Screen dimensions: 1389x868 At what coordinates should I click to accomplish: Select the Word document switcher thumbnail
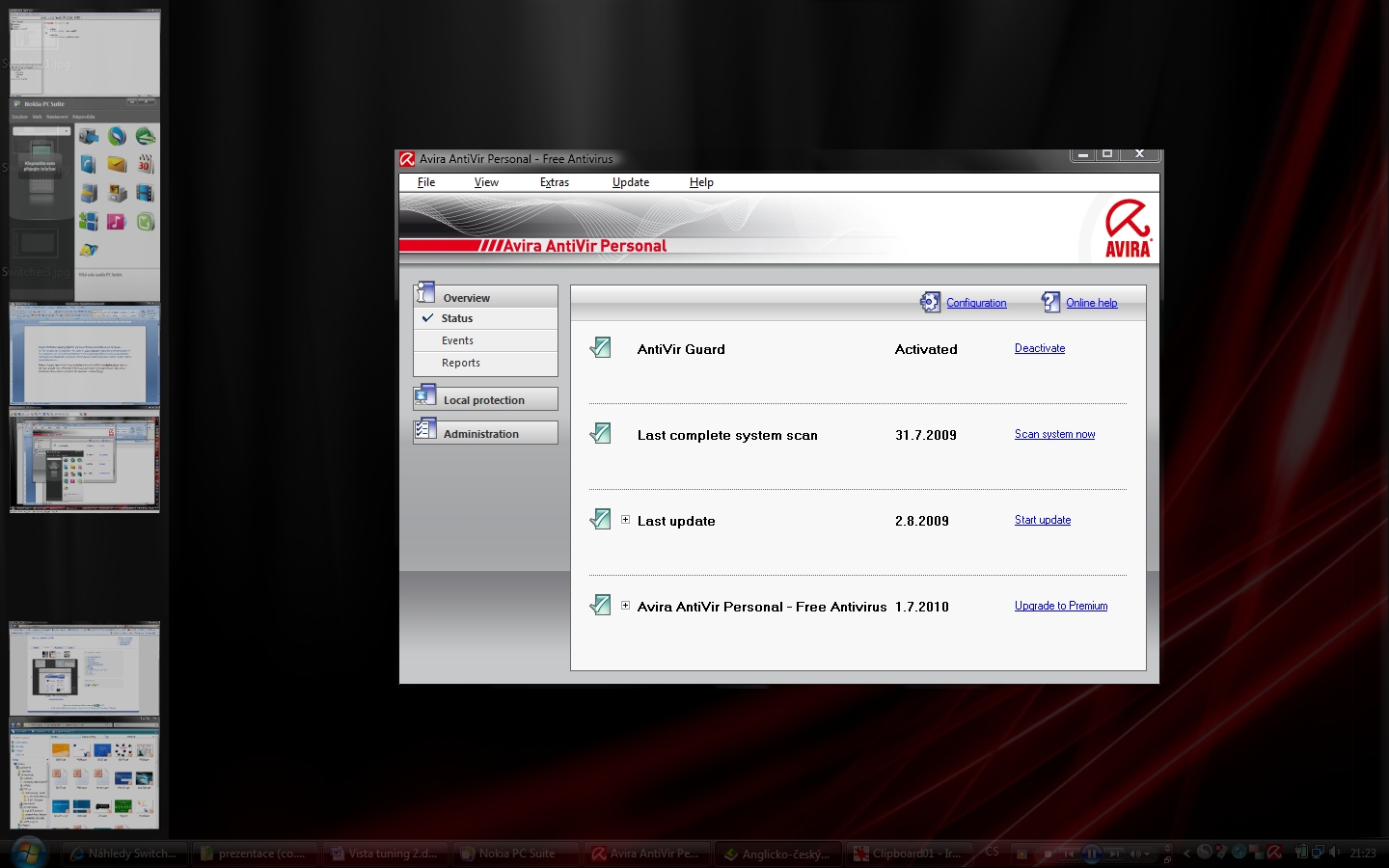(85, 354)
